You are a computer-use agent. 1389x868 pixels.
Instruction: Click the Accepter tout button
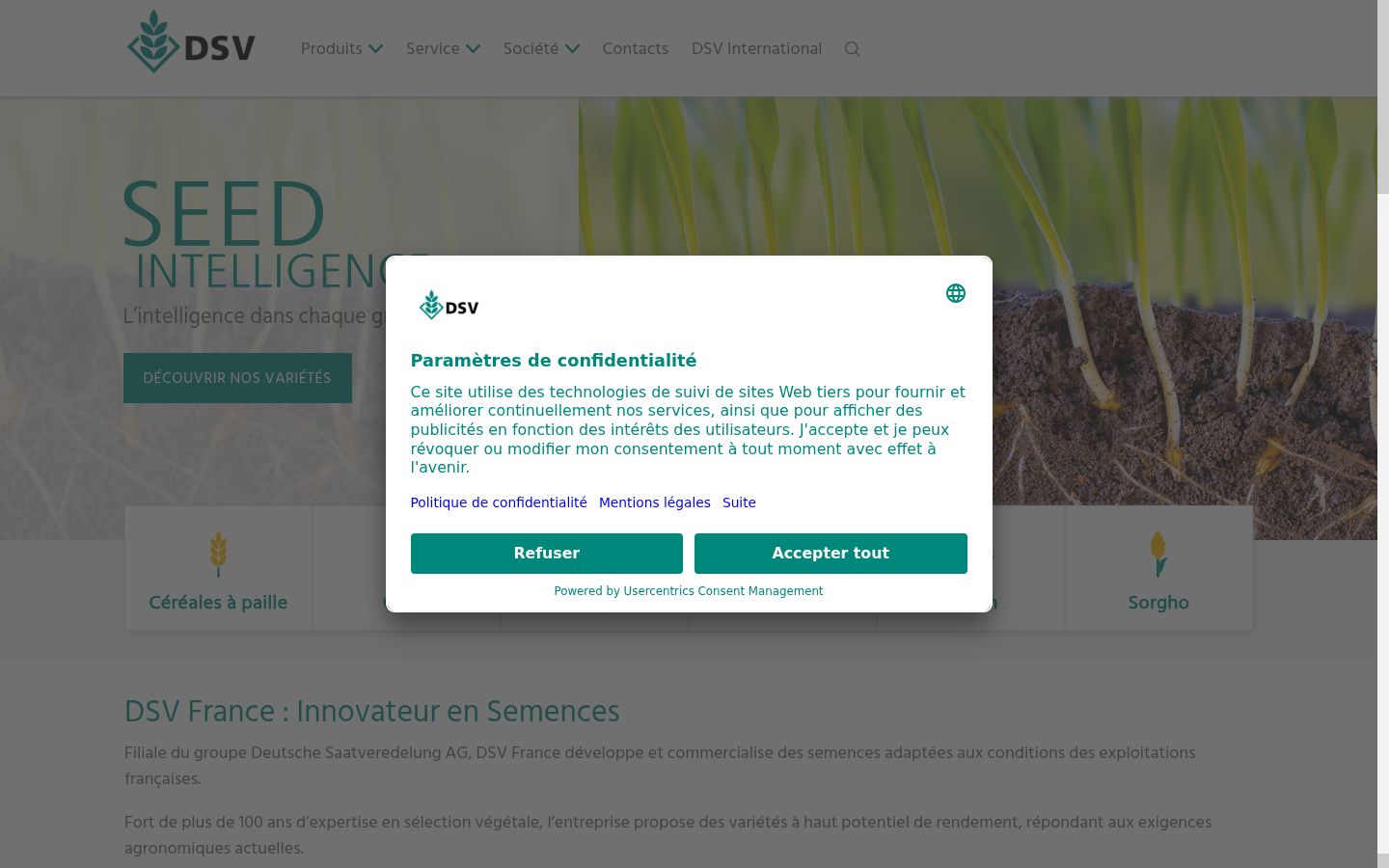coord(831,554)
